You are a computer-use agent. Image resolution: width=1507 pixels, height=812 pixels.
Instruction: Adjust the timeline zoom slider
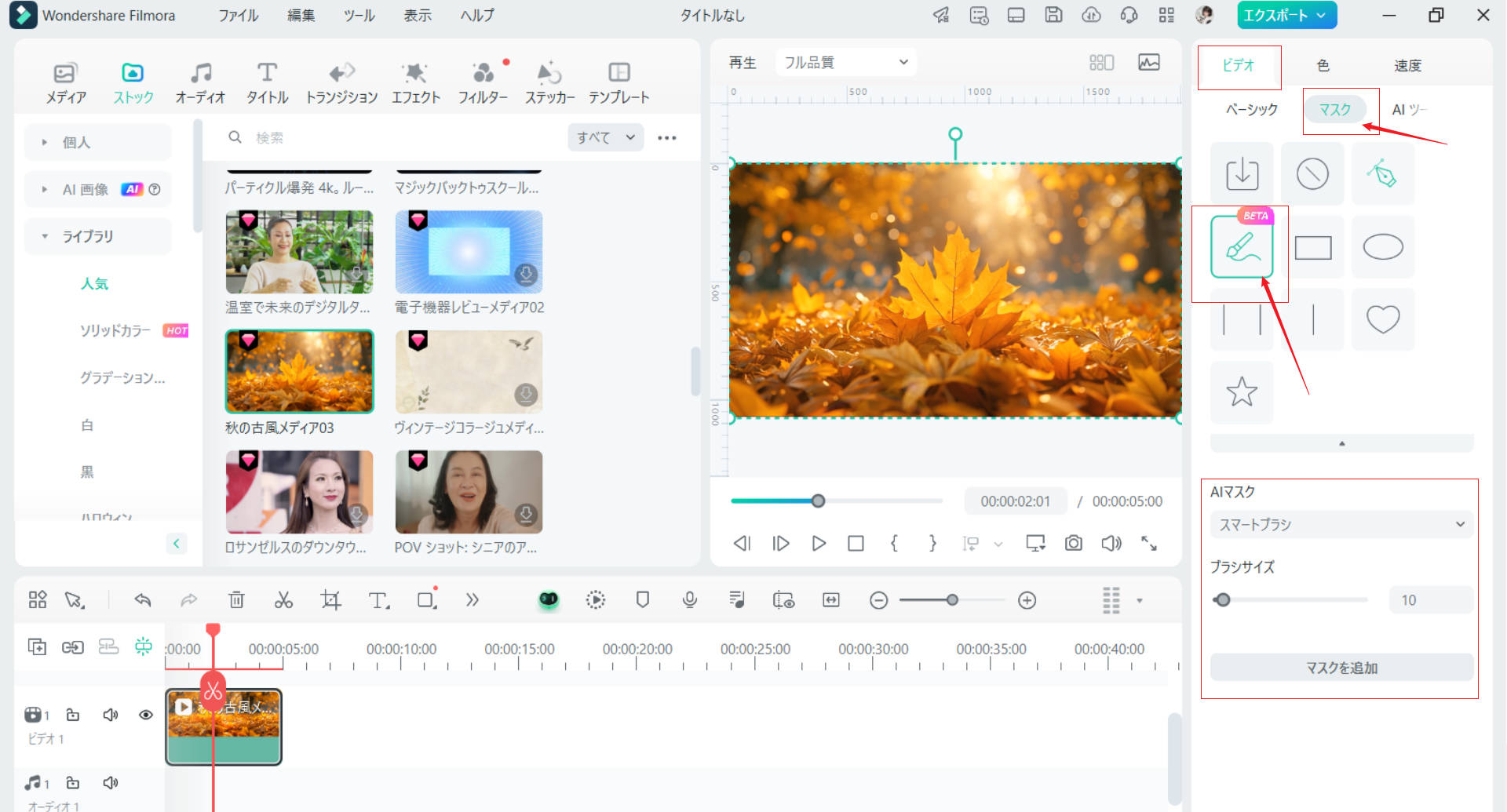pos(952,600)
